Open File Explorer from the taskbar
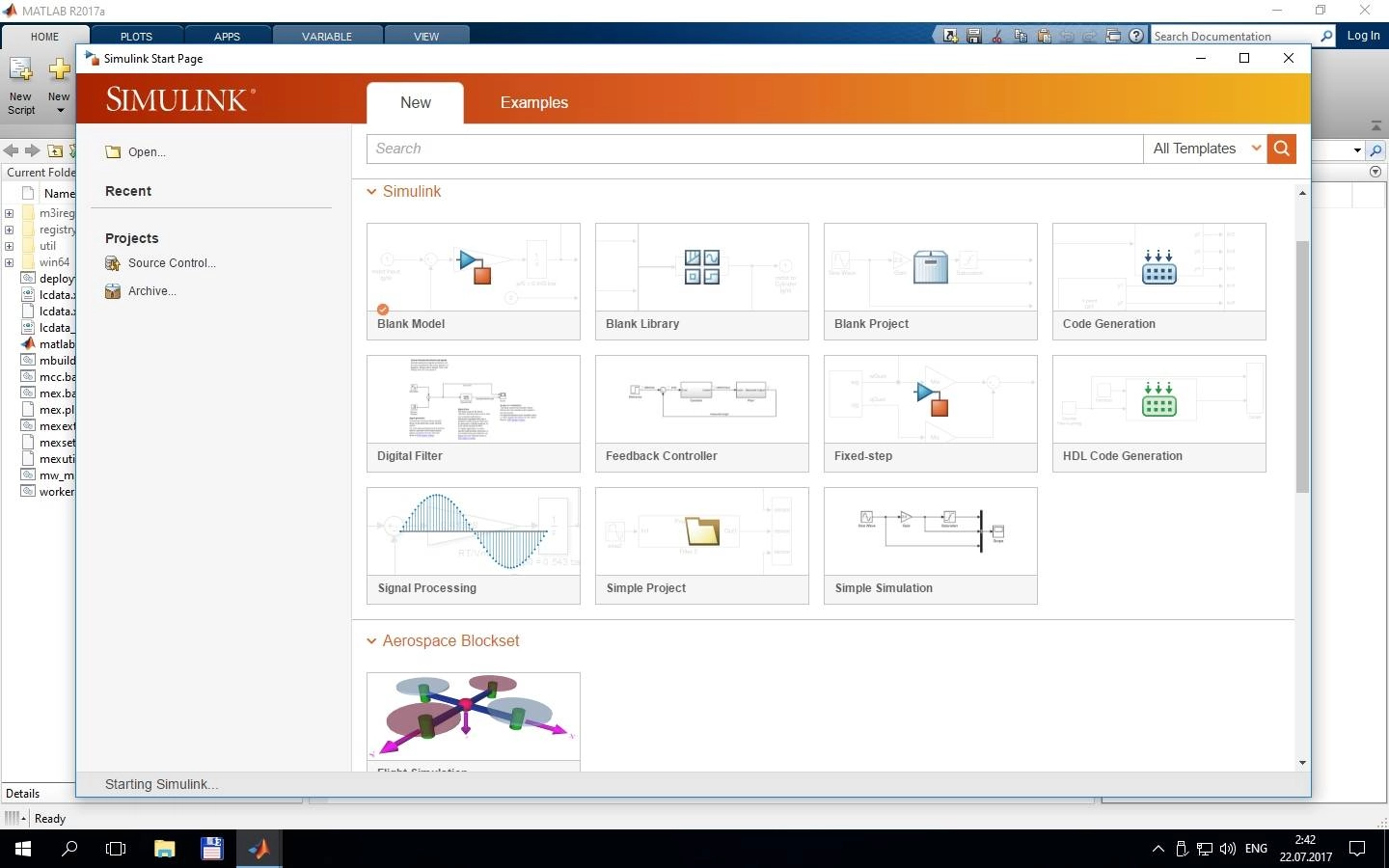Viewport: 1389px width, 868px height. (x=164, y=849)
